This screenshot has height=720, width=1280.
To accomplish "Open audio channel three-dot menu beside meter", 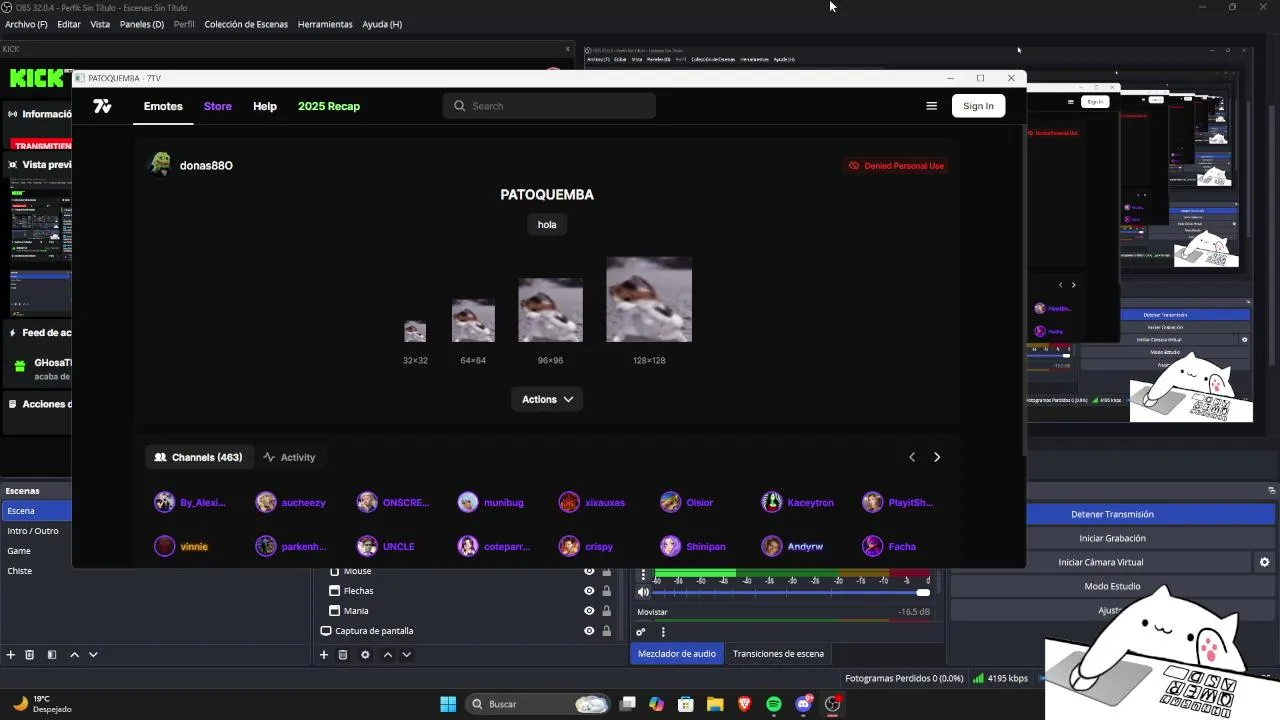I will click(x=643, y=576).
